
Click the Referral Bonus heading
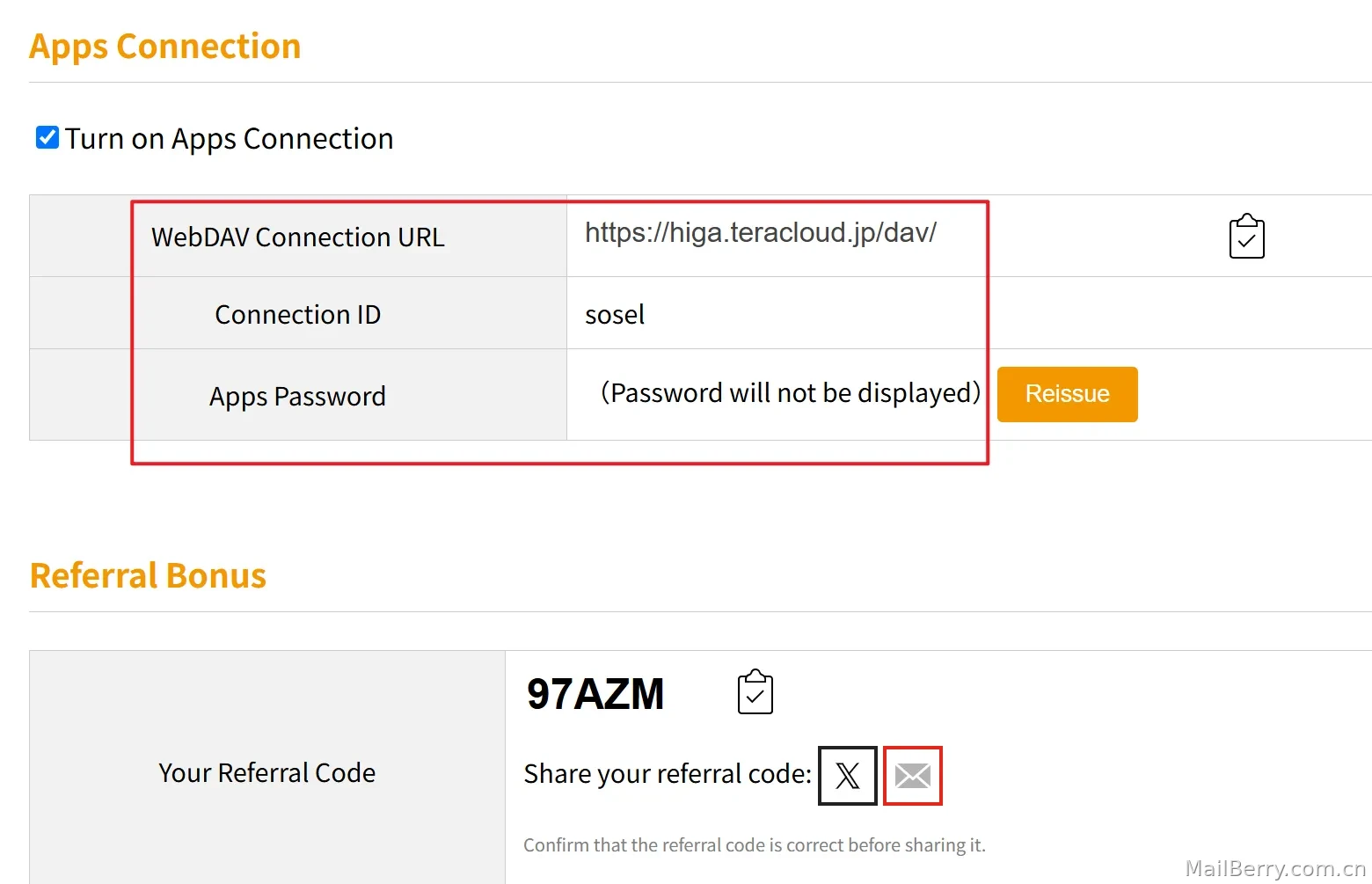click(148, 575)
